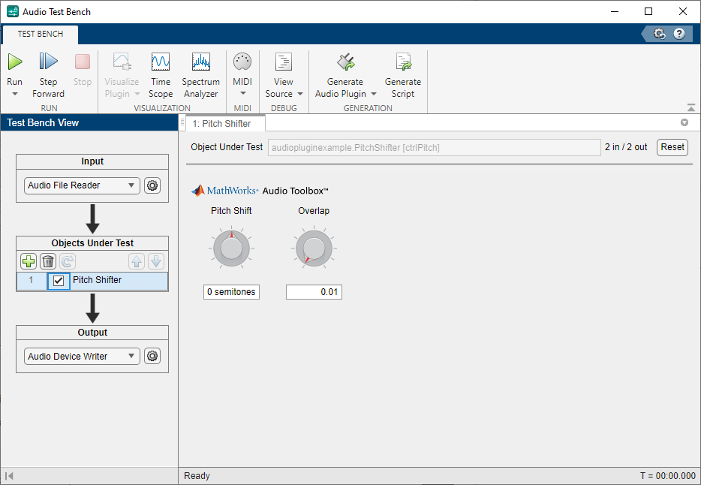
Task: Open the Time Scope visualization
Action: [160, 62]
